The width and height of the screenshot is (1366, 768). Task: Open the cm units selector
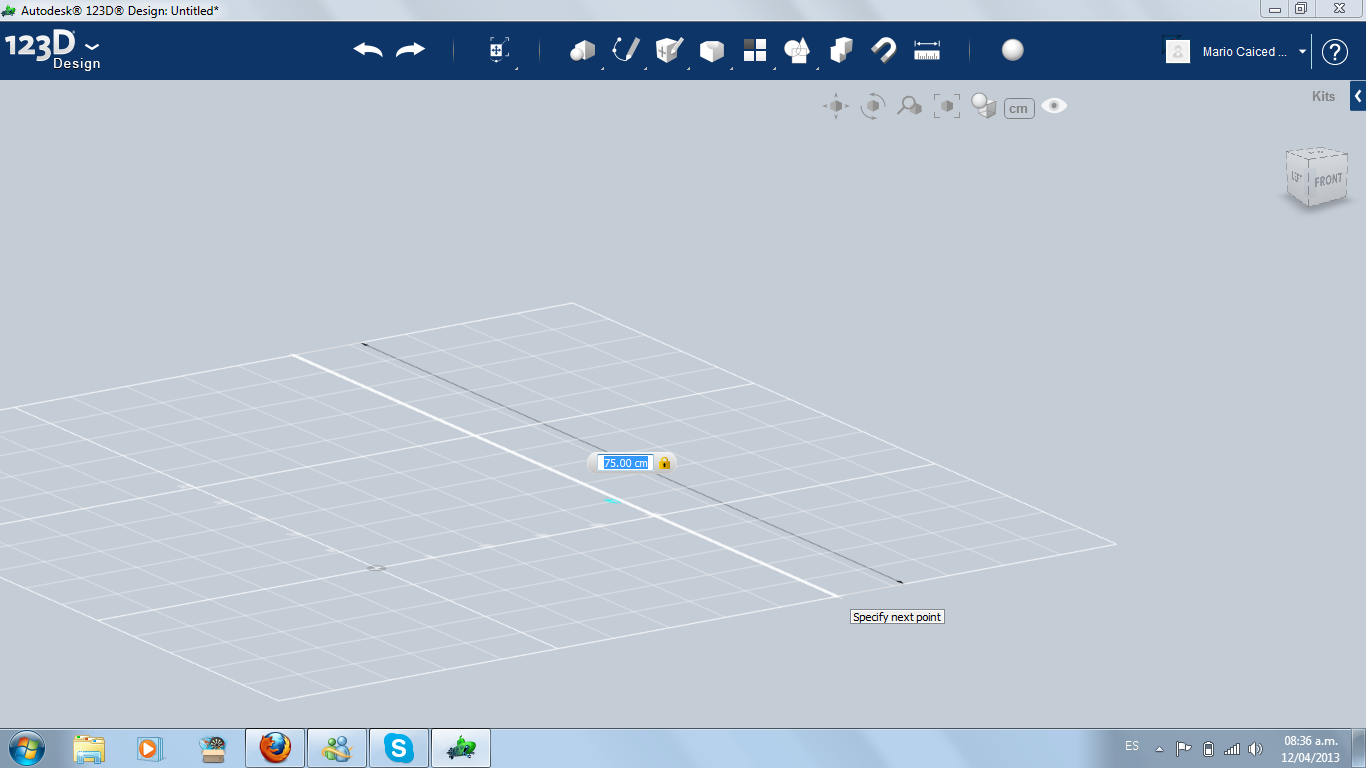(1019, 108)
